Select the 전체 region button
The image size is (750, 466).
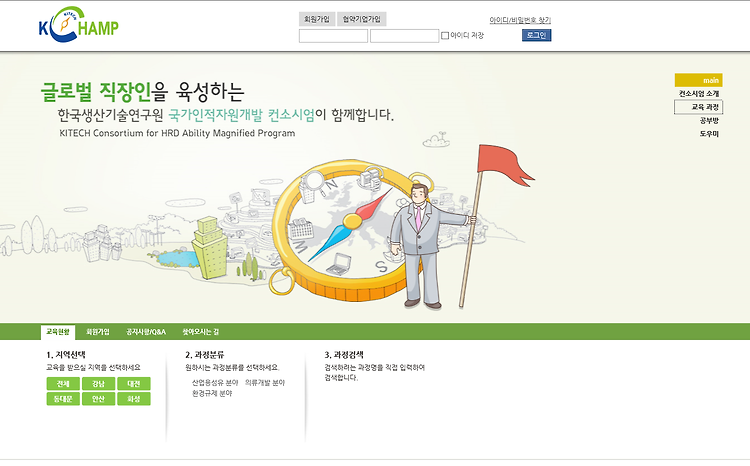coord(63,384)
